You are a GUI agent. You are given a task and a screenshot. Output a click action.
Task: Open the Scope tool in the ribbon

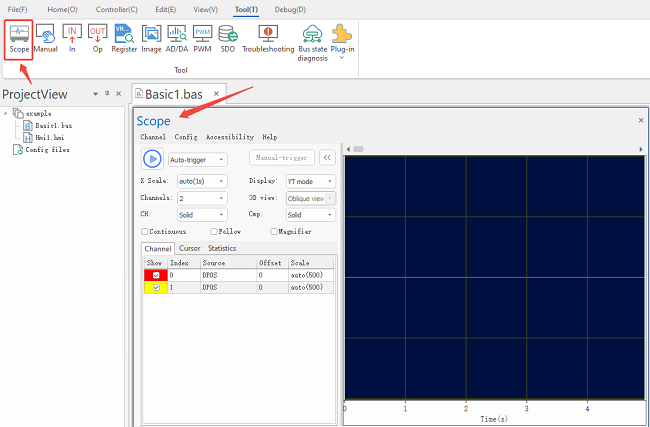coord(19,40)
